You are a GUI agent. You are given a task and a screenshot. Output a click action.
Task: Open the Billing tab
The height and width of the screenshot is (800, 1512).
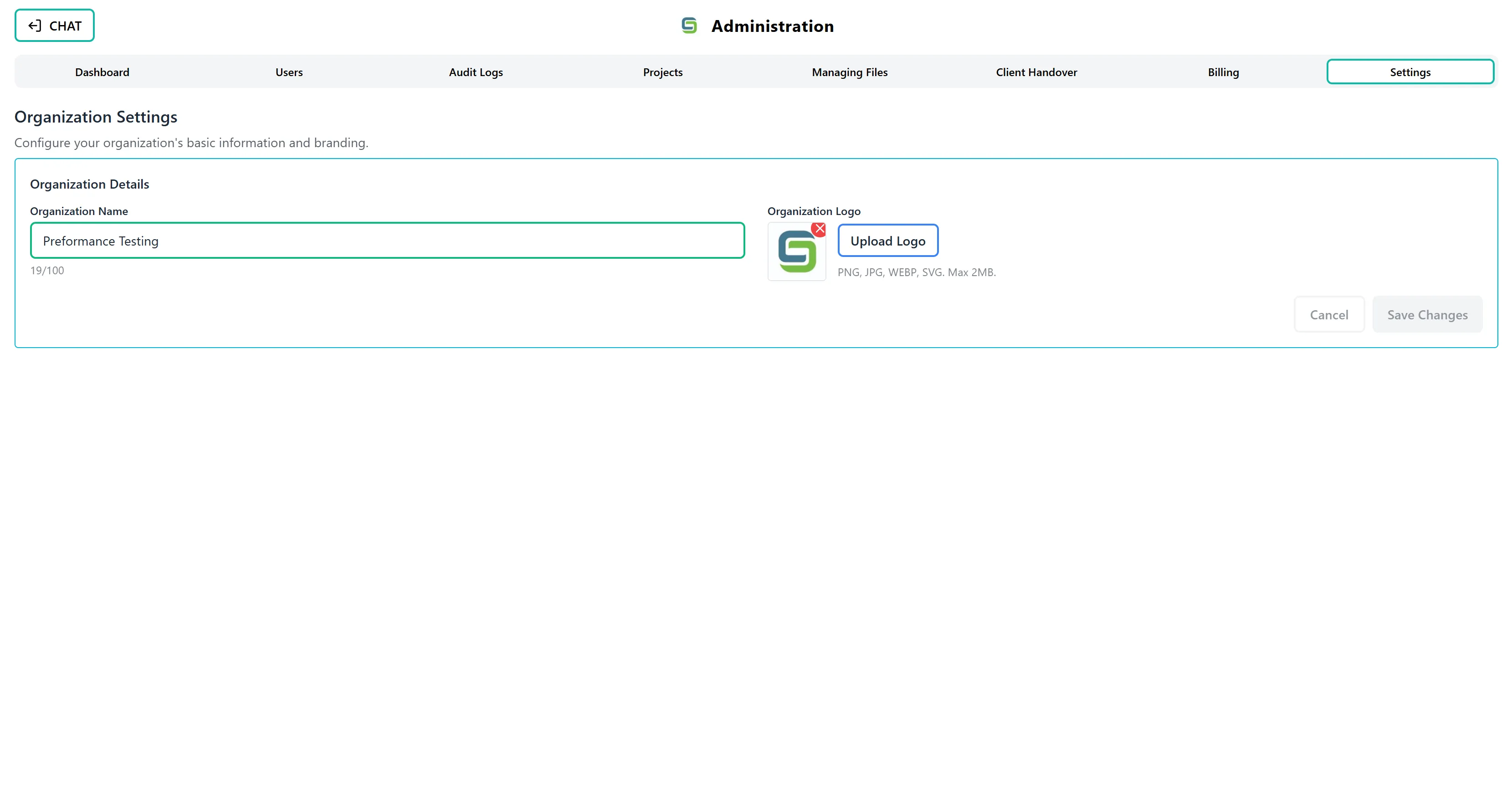[x=1223, y=72]
